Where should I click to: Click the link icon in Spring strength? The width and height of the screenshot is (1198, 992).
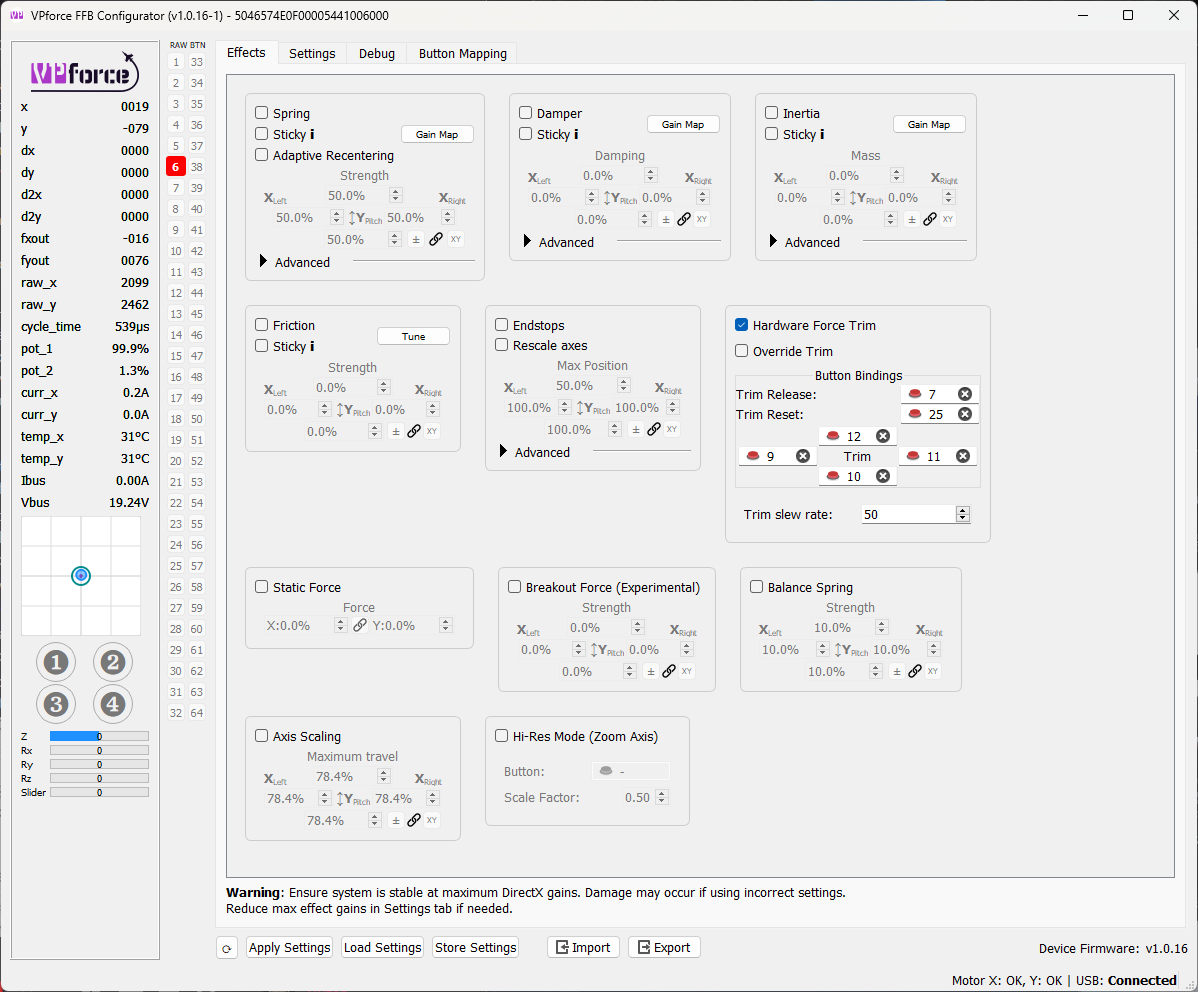coord(435,239)
